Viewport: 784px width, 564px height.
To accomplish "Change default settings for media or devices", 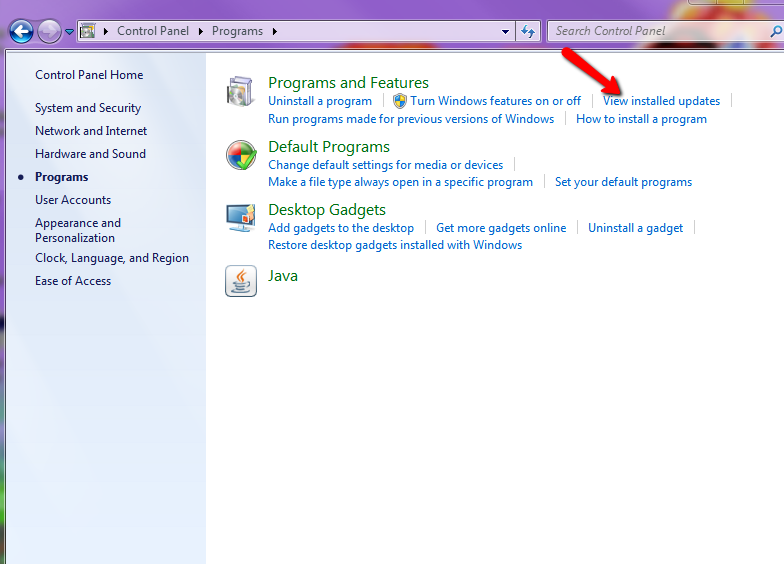I will (x=386, y=165).
